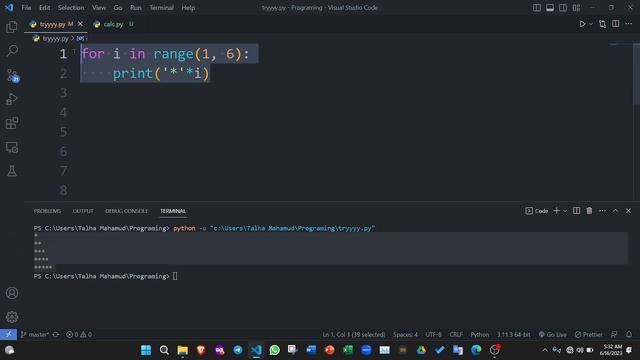Viewport: 640px width, 360px height.
Task: Open the View menu
Action: (99, 8)
